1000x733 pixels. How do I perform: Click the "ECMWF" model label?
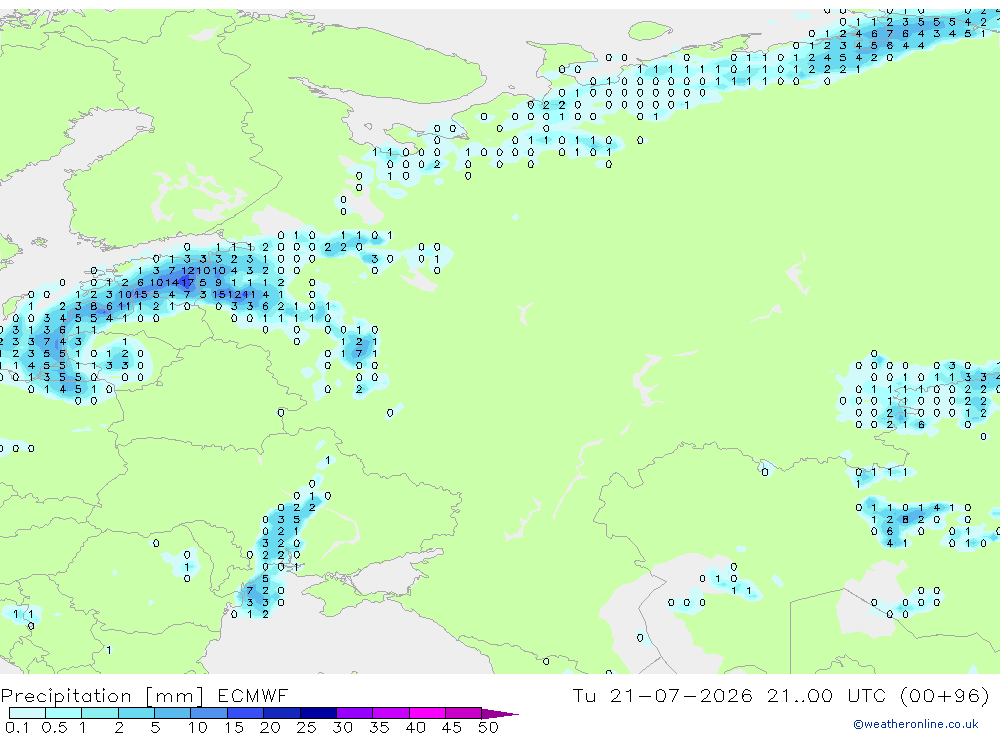pos(253,695)
